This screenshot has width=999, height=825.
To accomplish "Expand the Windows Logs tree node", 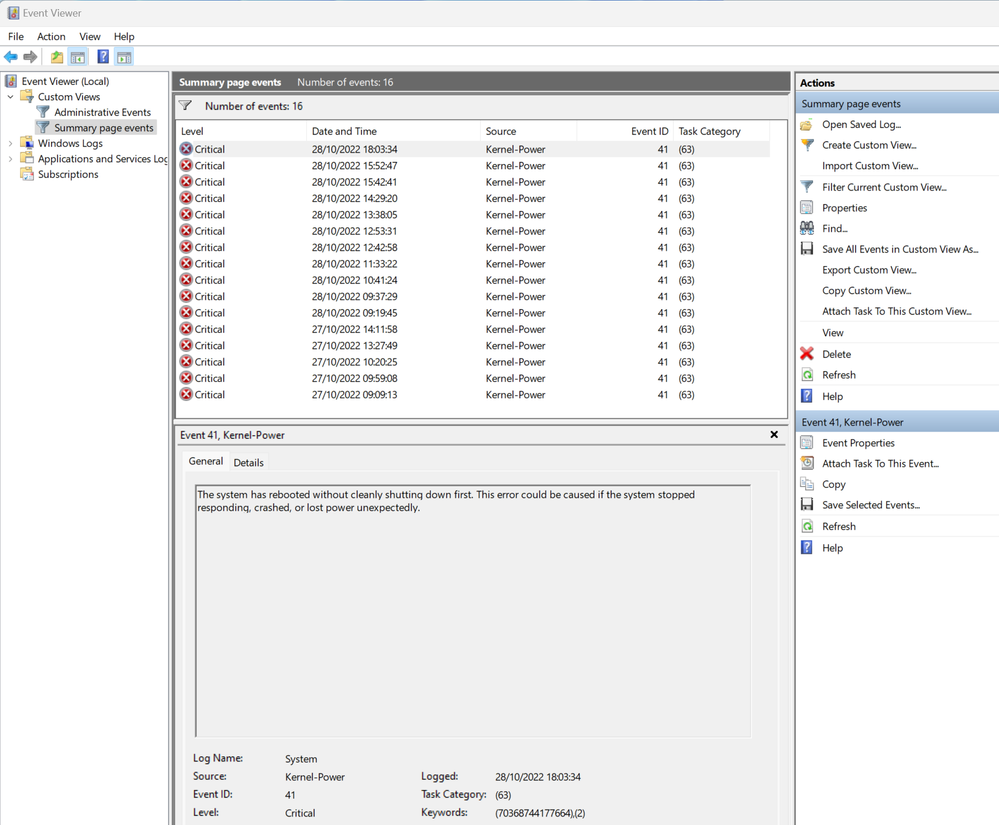I will point(10,143).
